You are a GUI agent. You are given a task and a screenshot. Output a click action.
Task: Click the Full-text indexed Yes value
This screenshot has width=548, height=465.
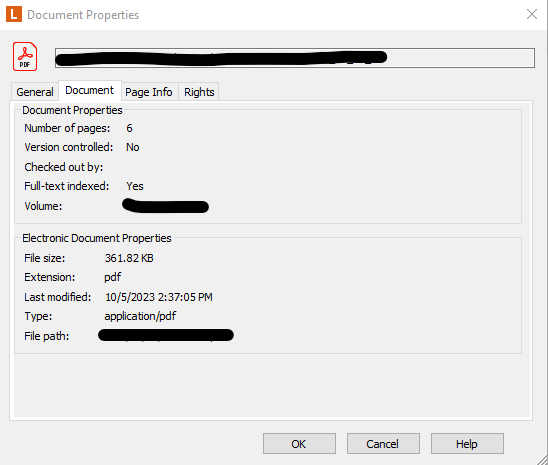[135, 186]
